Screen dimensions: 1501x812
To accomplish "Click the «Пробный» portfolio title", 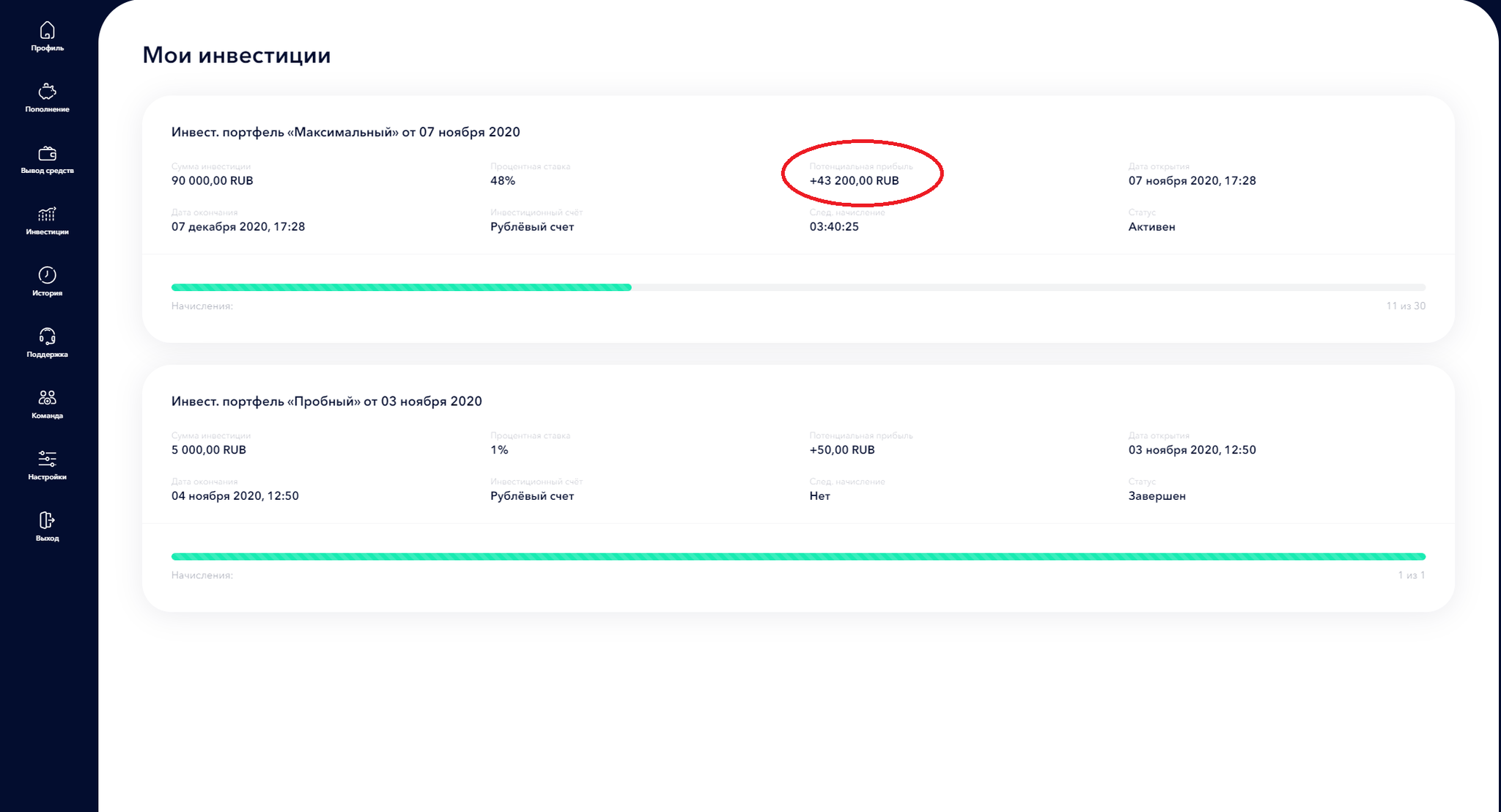I will (327, 402).
